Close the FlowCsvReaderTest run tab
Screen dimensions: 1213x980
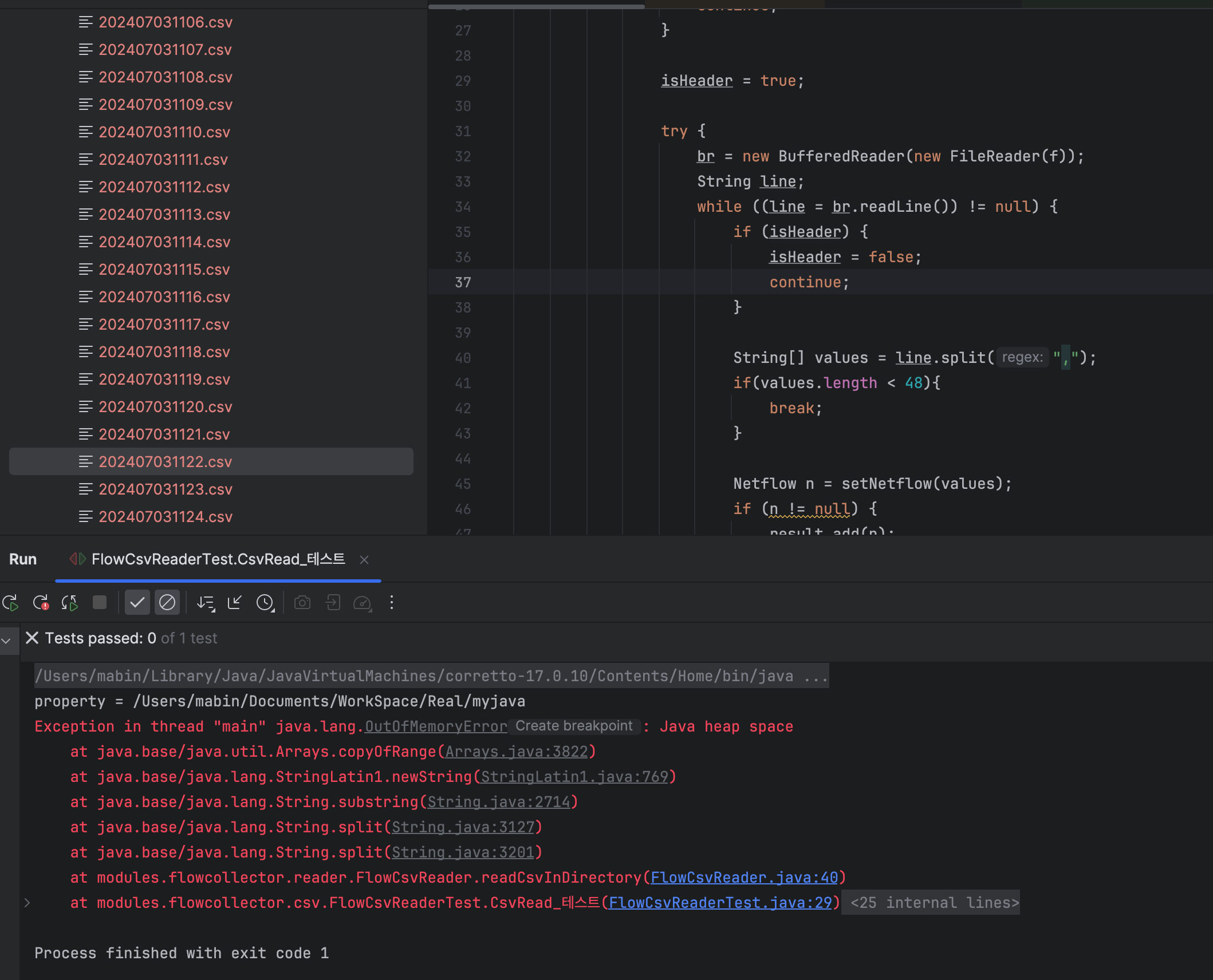click(364, 560)
